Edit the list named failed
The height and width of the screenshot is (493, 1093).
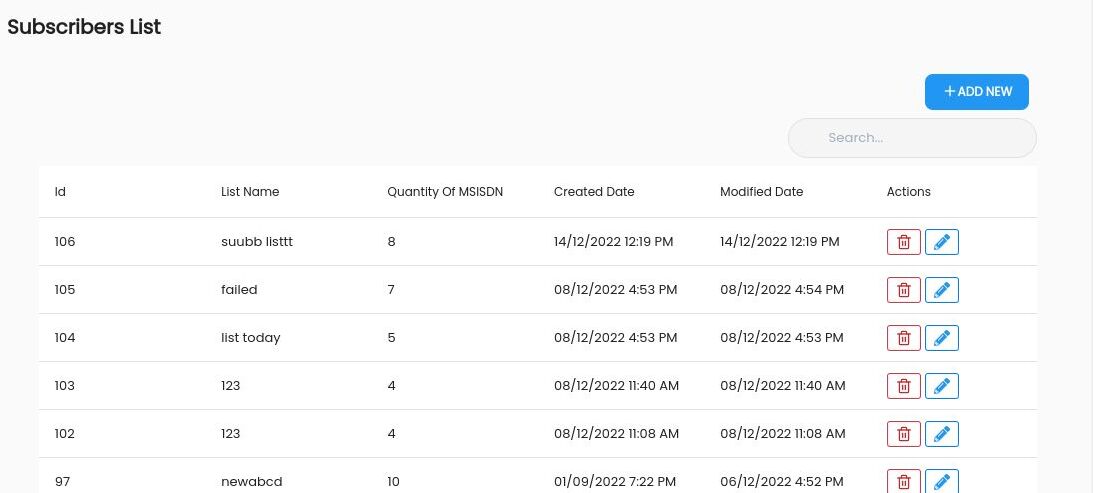[x=942, y=290]
